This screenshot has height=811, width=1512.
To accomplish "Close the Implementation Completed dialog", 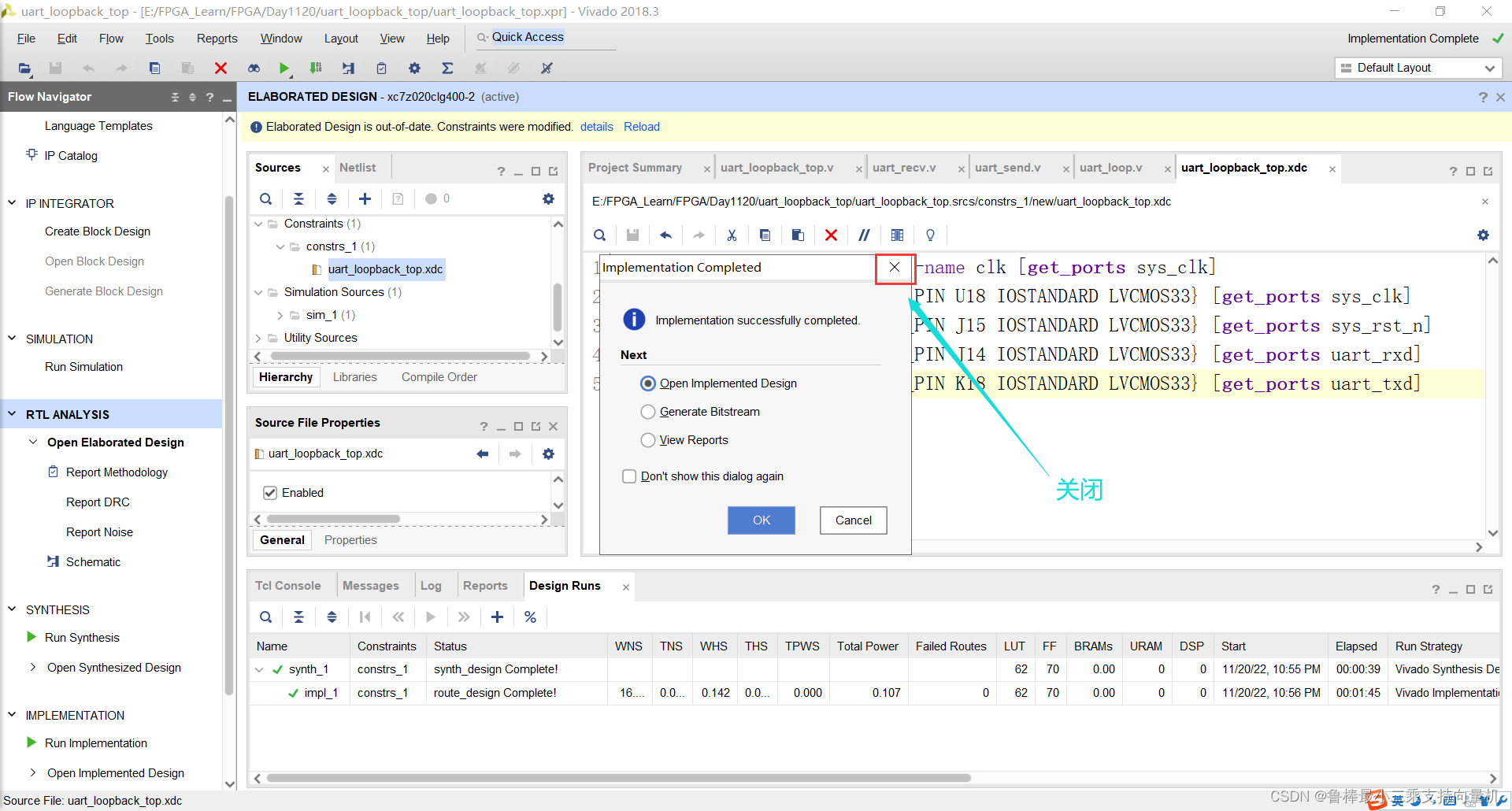I will tap(895, 268).
